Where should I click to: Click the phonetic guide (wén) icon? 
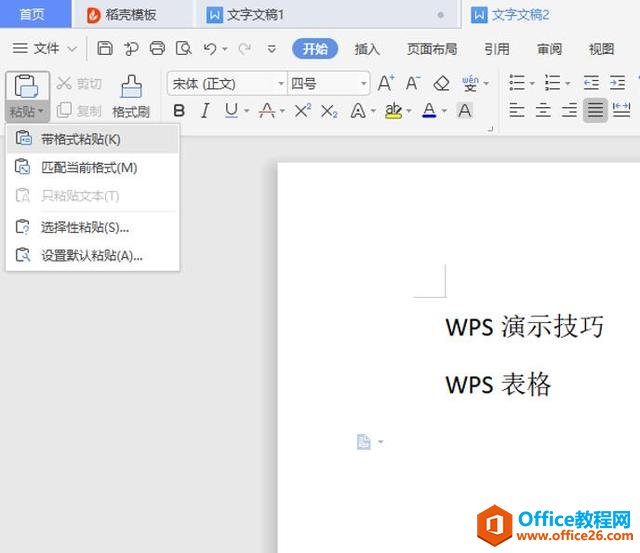click(470, 83)
